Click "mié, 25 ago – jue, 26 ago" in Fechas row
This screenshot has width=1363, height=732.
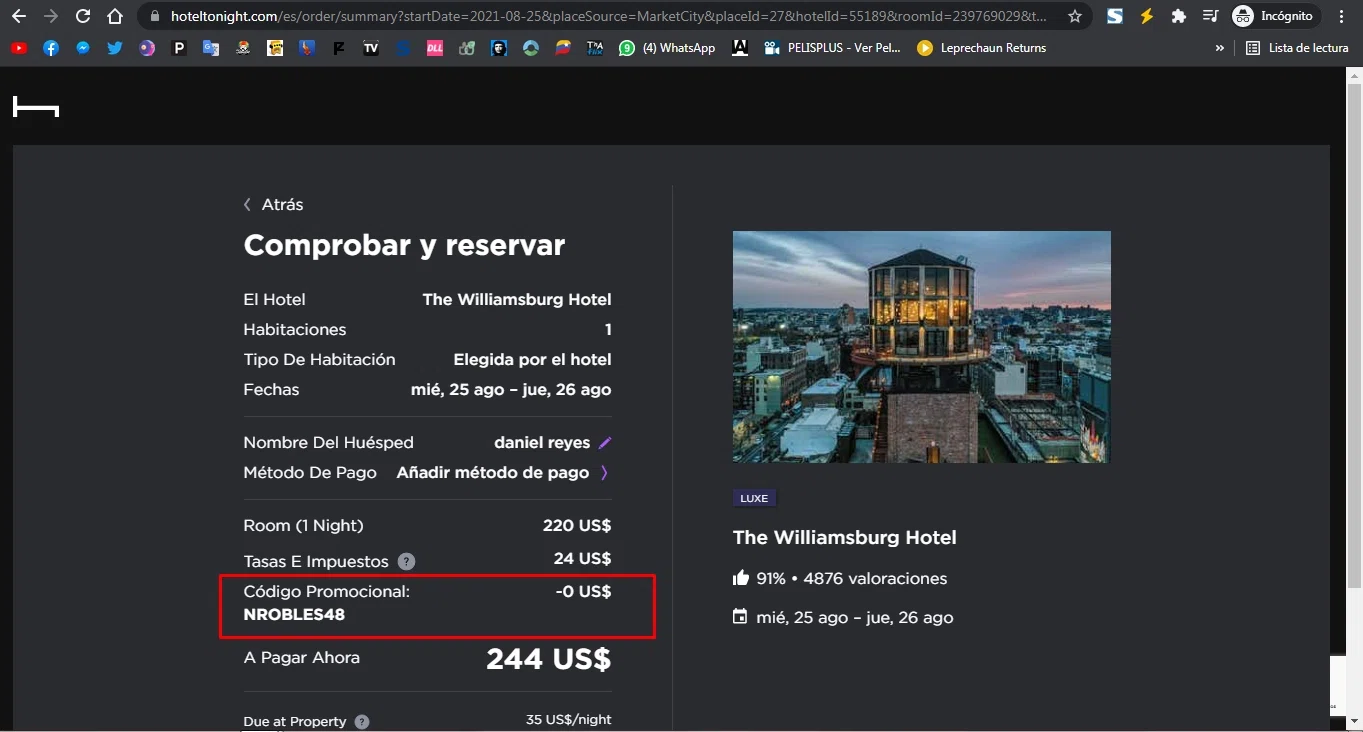pyautogui.click(x=511, y=389)
